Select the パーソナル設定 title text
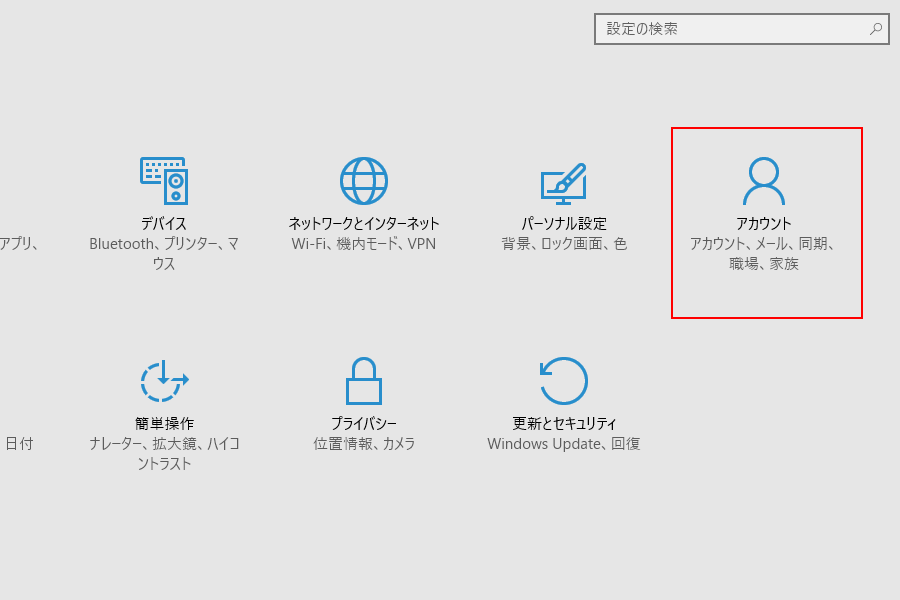This screenshot has width=900, height=600. (x=564, y=223)
